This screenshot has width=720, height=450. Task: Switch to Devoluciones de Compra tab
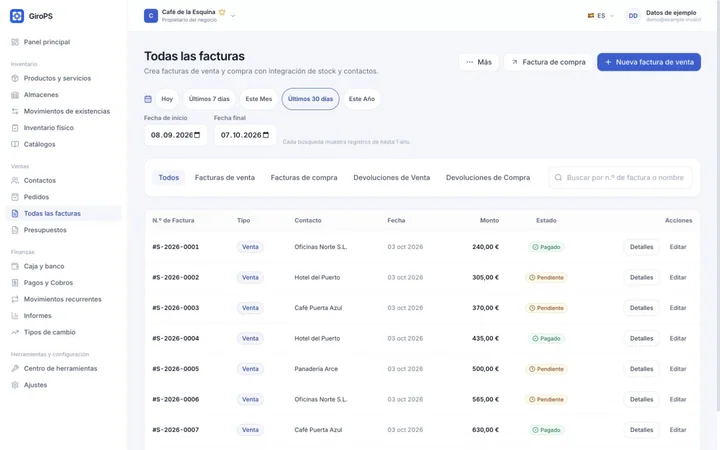coord(488,178)
